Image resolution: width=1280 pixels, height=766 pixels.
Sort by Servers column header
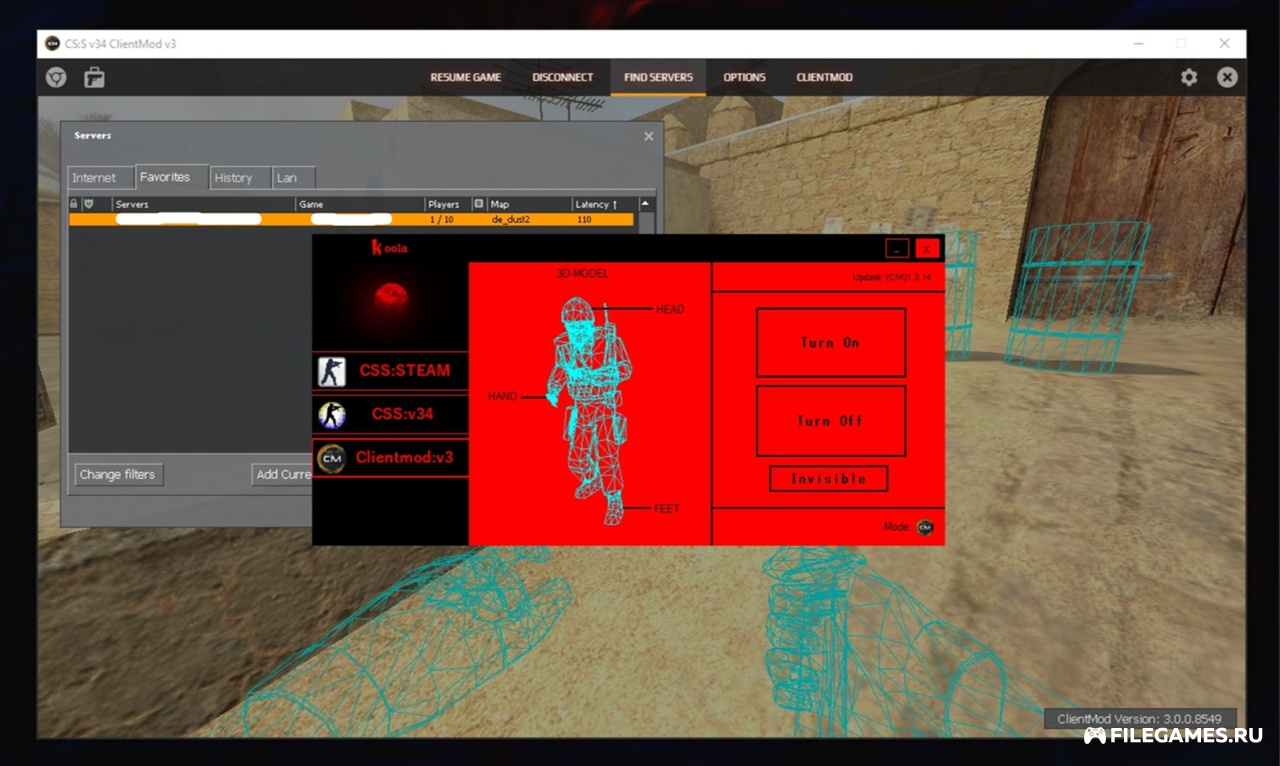203,204
